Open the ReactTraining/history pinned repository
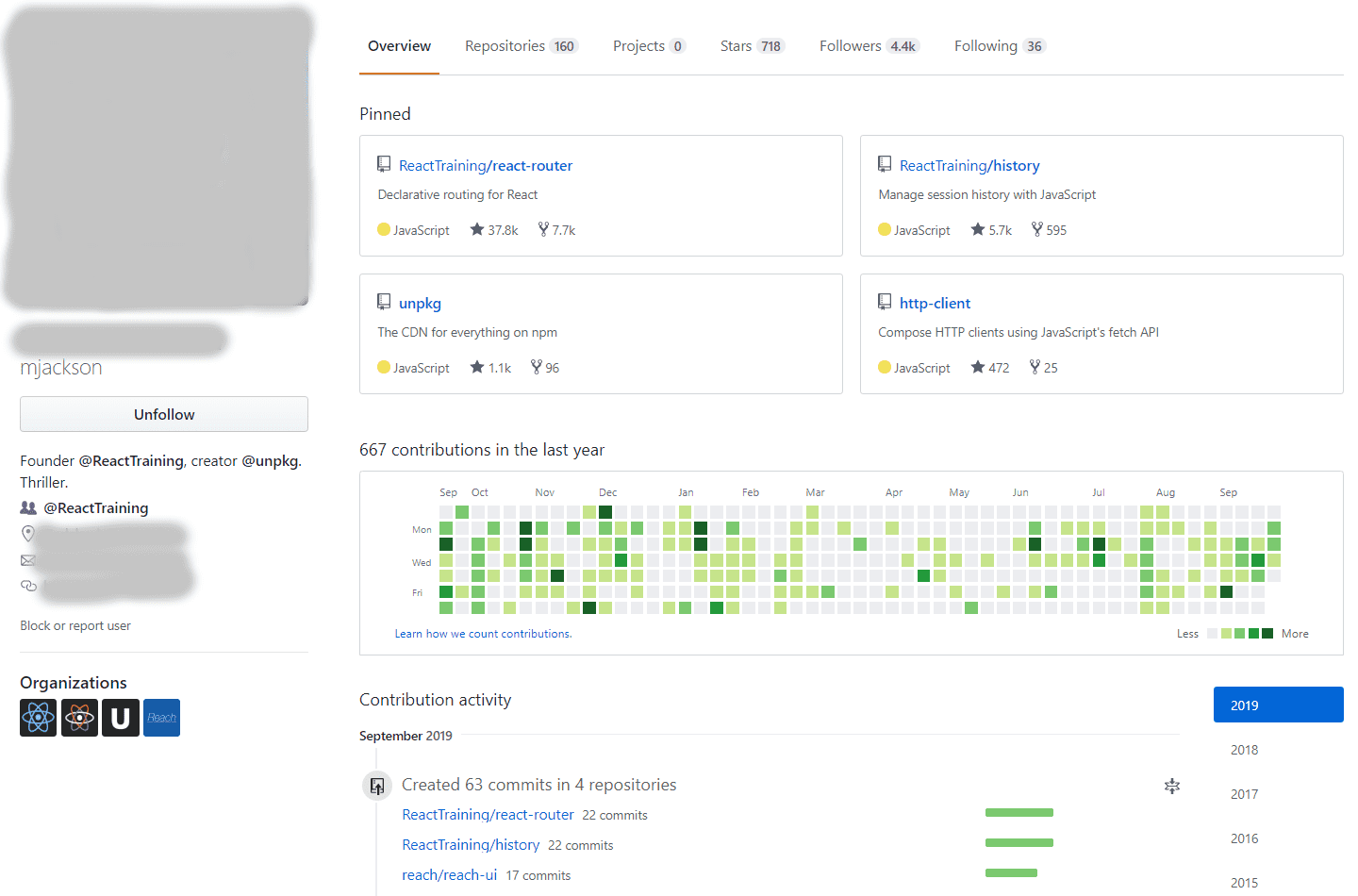 click(969, 165)
